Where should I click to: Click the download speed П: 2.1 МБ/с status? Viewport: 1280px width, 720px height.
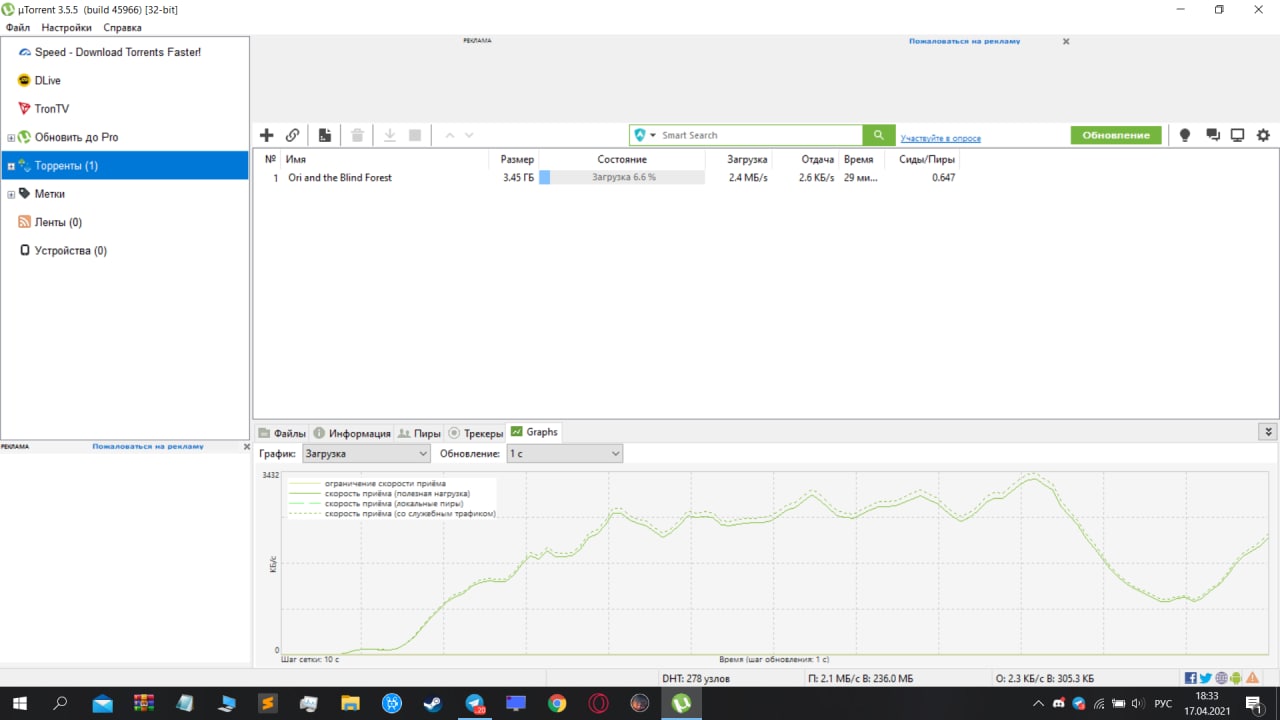point(860,678)
